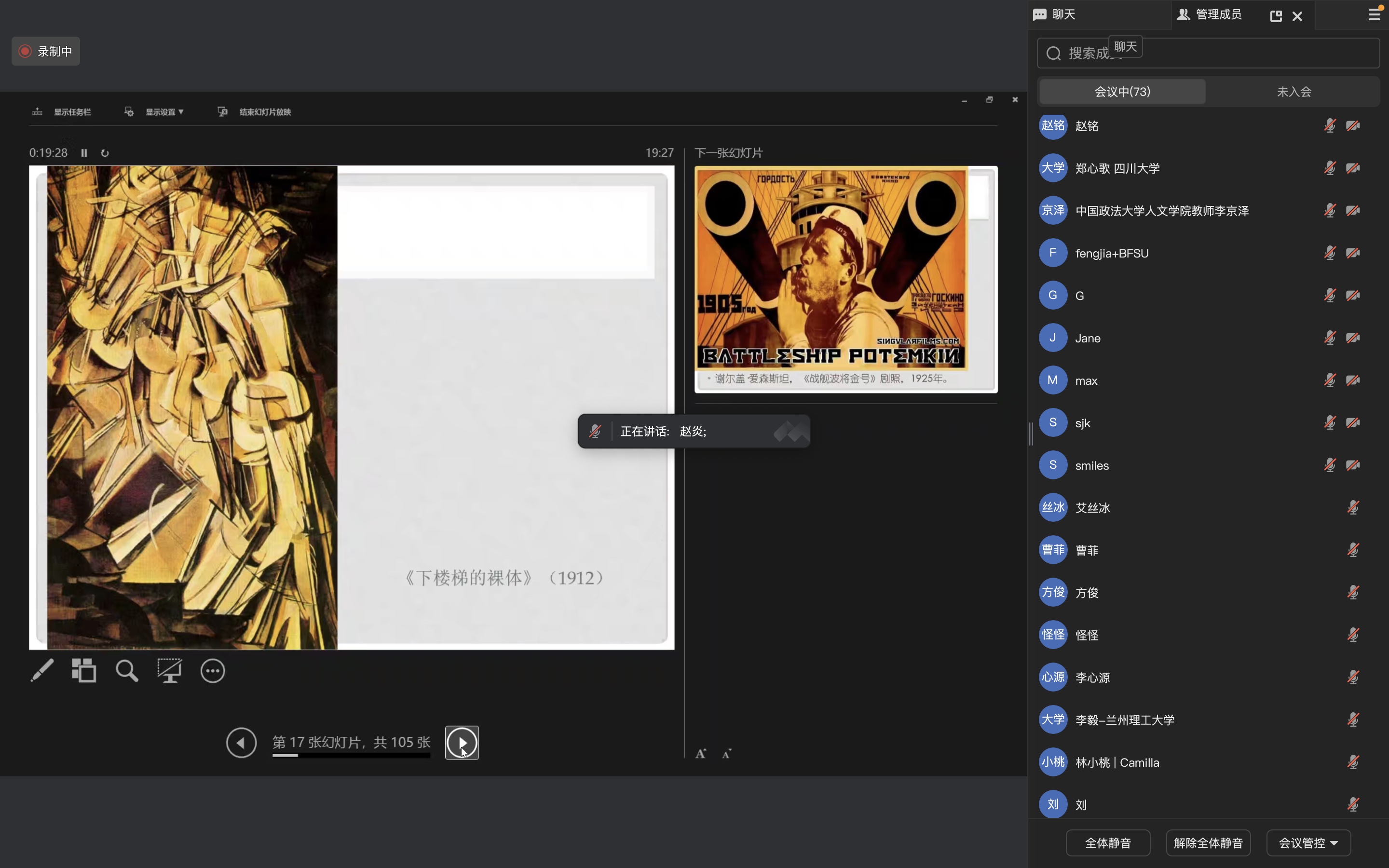Toggle camera icon for smiles
Image resolution: width=1389 pixels, height=868 pixels.
[x=1353, y=465]
